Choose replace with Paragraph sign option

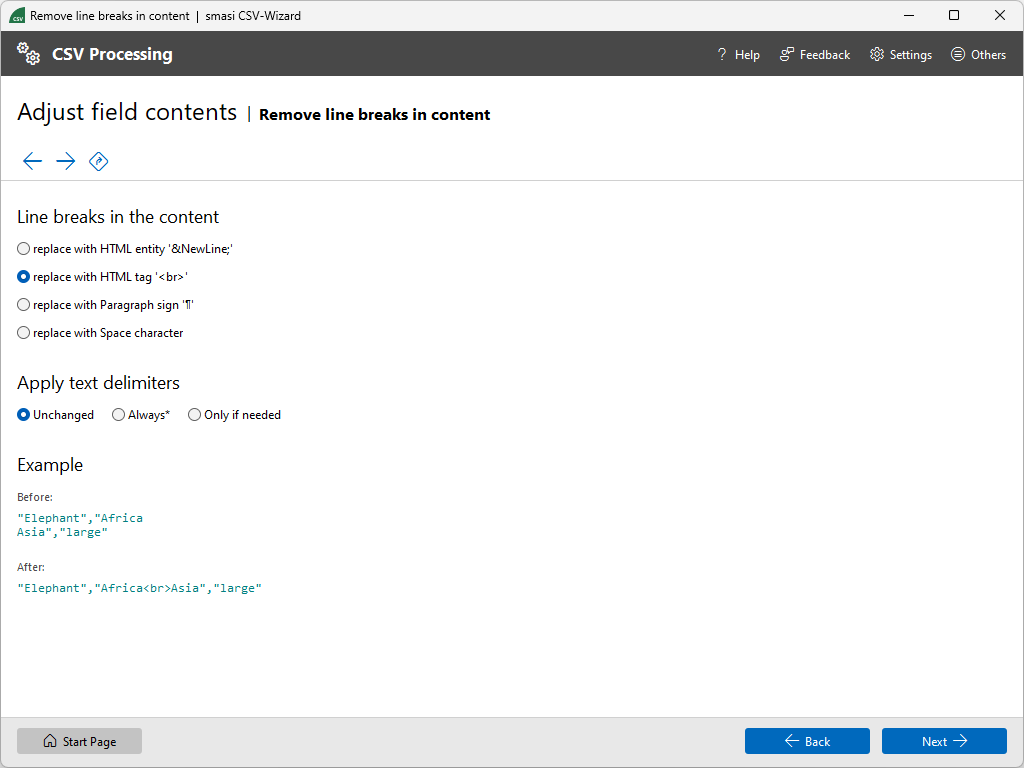[23, 304]
